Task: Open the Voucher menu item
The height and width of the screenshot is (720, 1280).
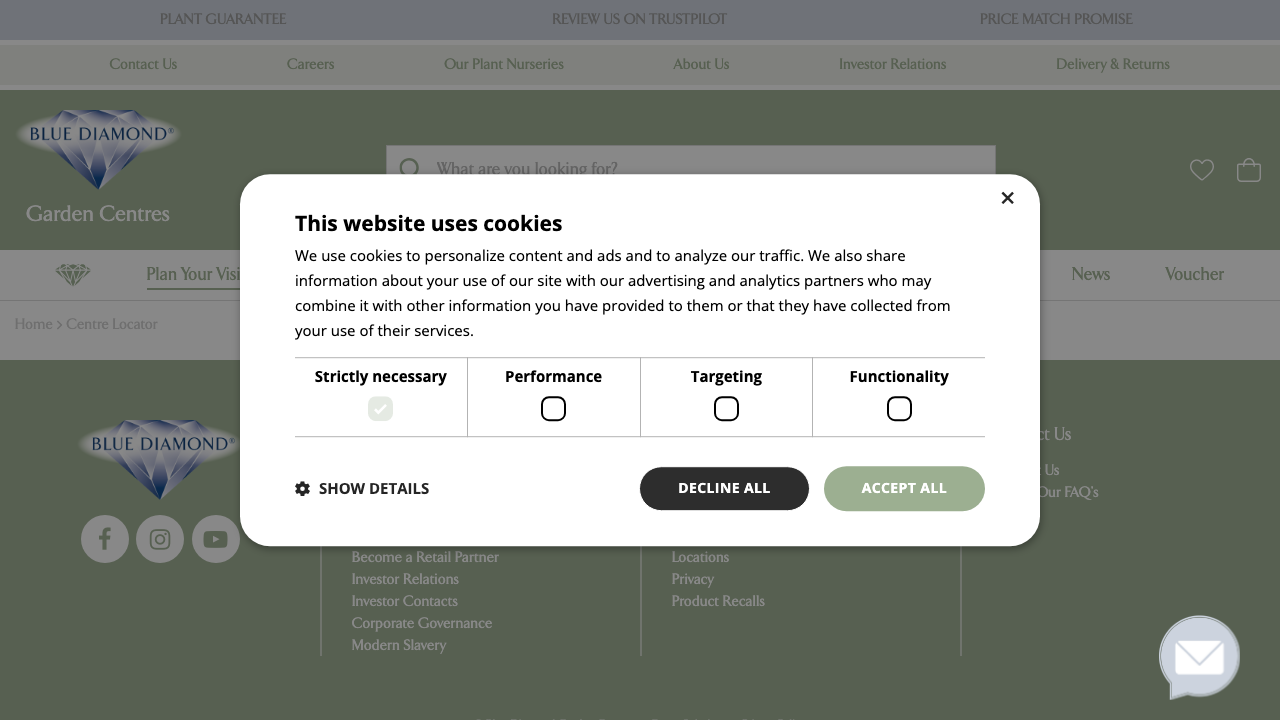Action: [1194, 274]
